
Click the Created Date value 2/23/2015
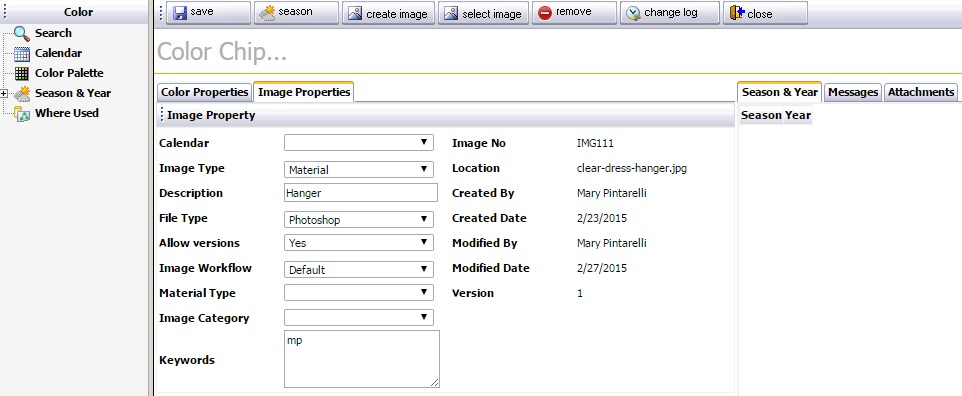(x=602, y=219)
